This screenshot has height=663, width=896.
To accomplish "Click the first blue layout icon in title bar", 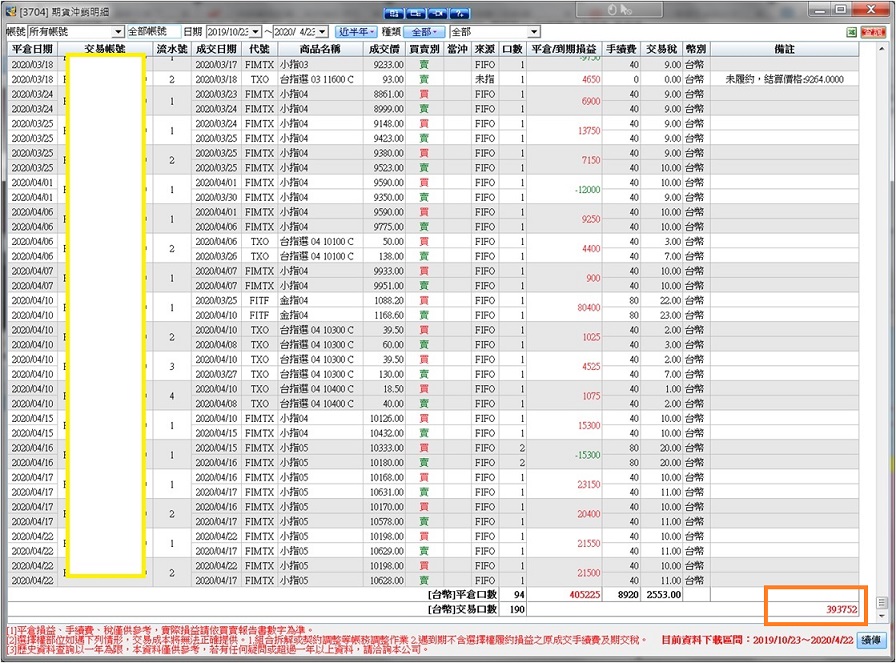I will [394, 13].
